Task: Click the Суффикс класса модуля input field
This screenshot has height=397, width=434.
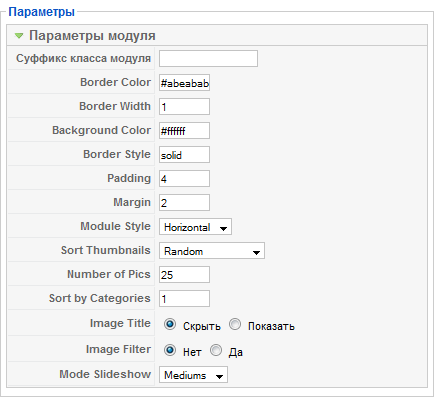Action: (208, 59)
